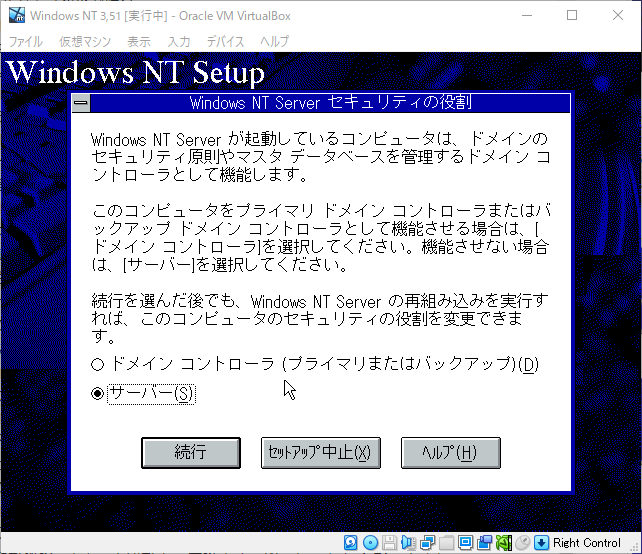Click the Right Control host key text
Viewport: 642px width, 554px height.
587,543
